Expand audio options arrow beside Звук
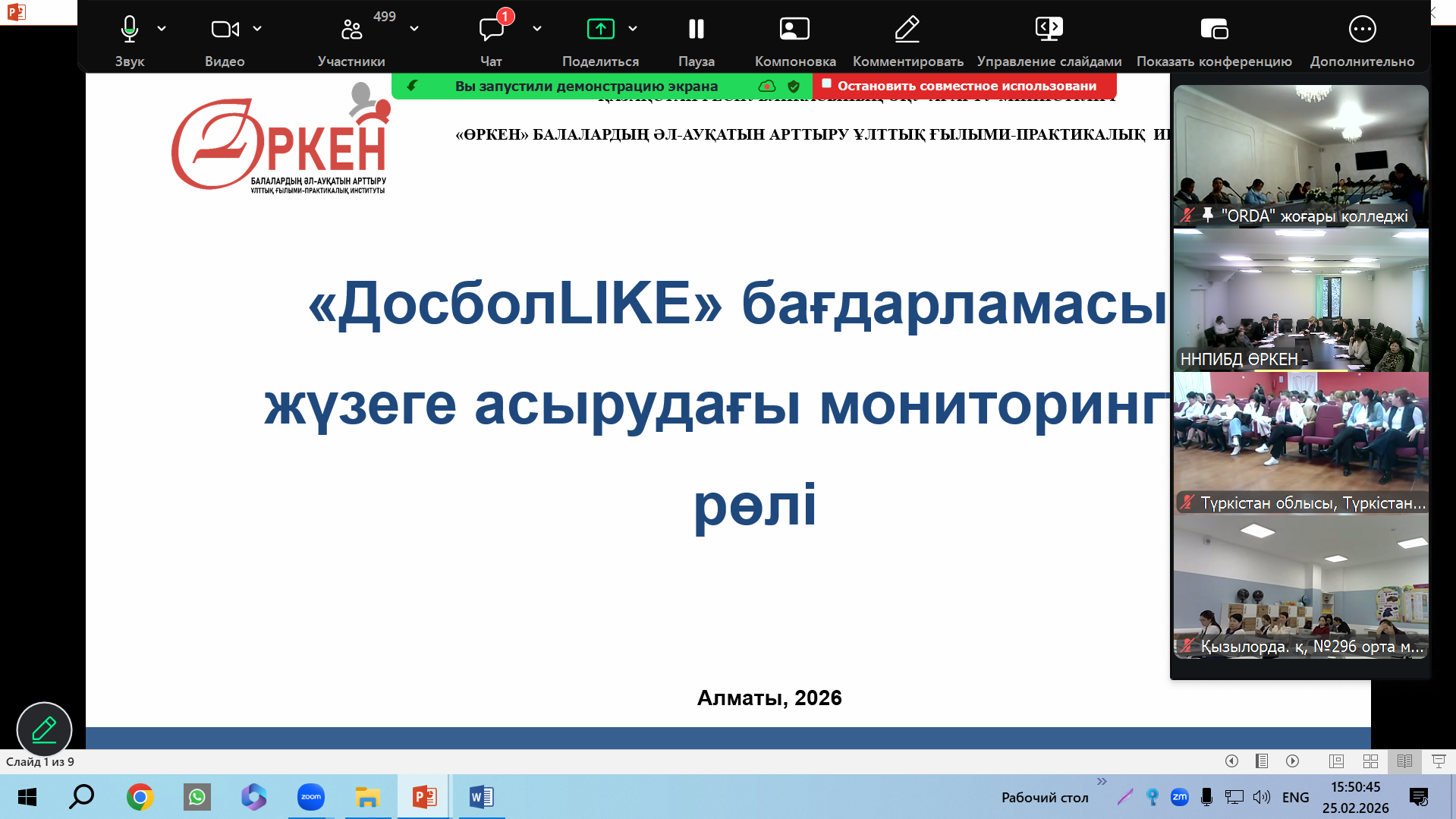 [x=162, y=29]
